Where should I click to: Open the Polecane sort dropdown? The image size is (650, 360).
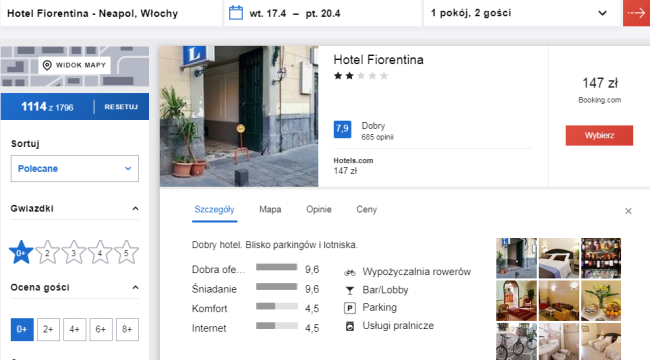75,168
